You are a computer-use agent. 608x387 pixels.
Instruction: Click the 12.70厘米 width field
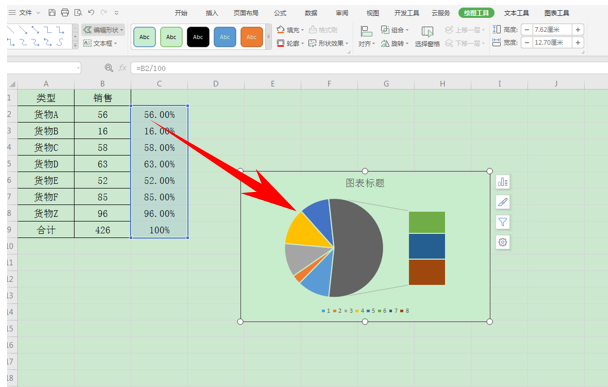552,42
